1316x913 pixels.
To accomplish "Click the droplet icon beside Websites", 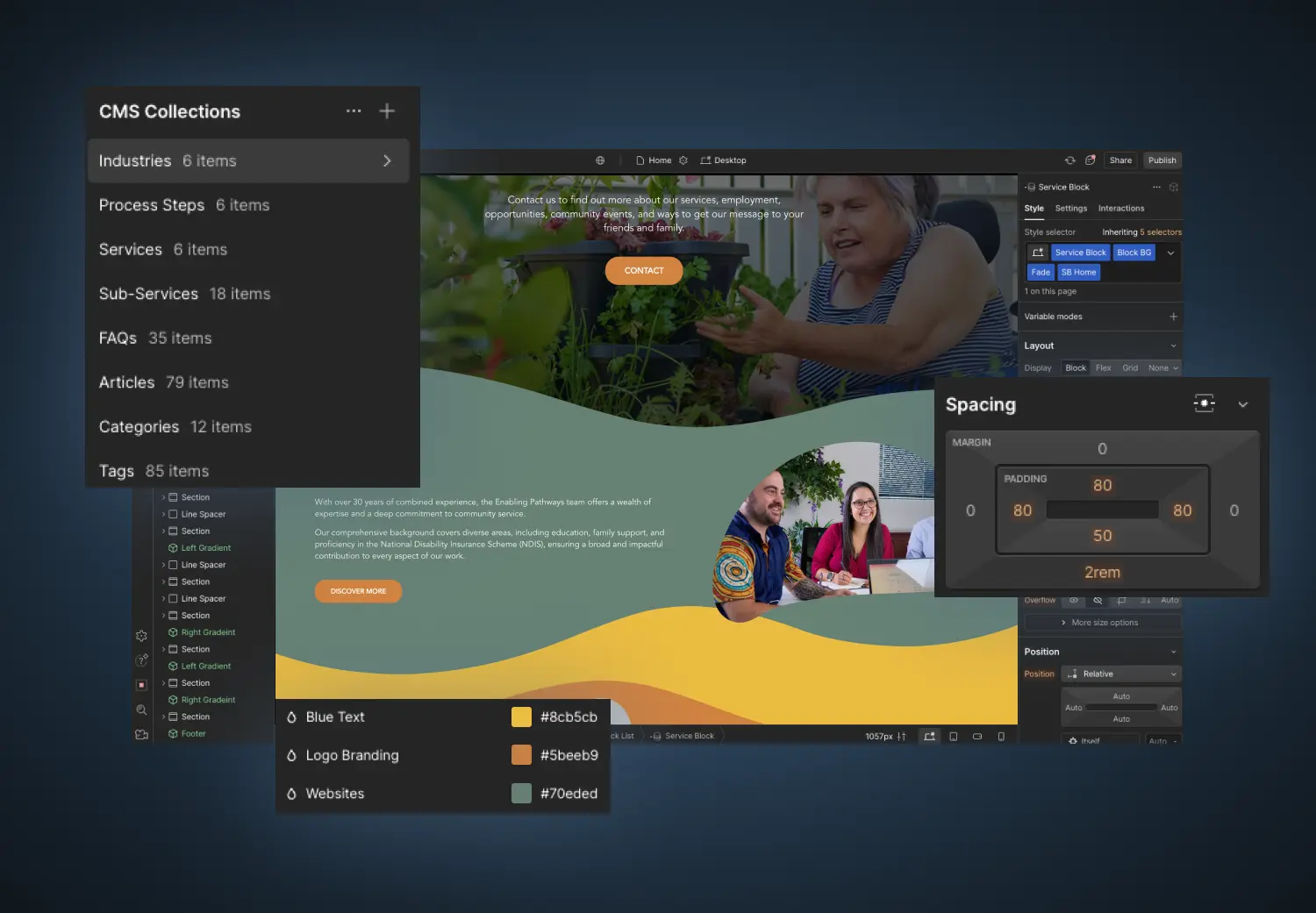I will (x=291, y=794).
